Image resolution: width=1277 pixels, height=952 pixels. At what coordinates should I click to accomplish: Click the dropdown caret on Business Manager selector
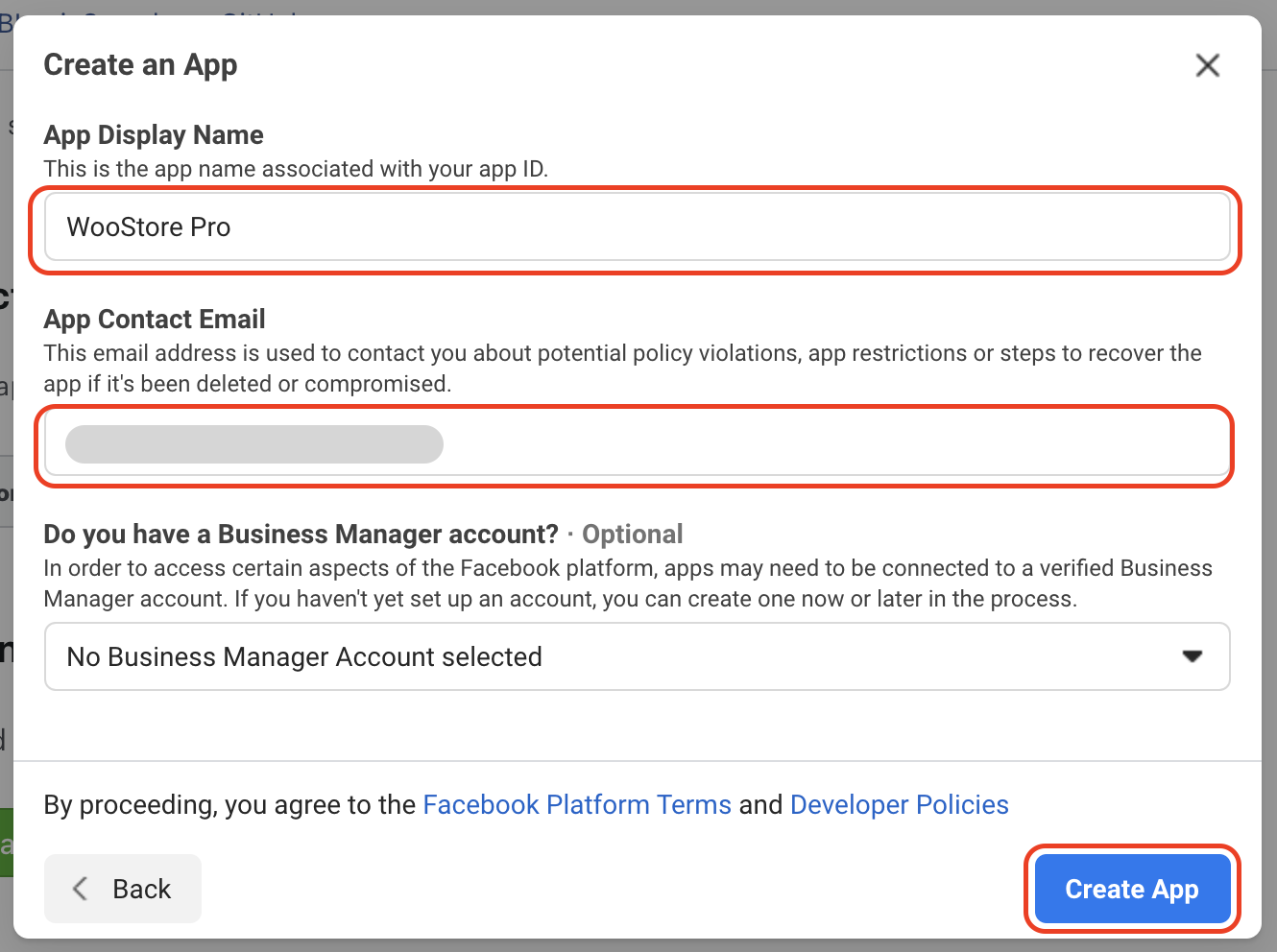pyautogui.click(x=1193, y=656)
